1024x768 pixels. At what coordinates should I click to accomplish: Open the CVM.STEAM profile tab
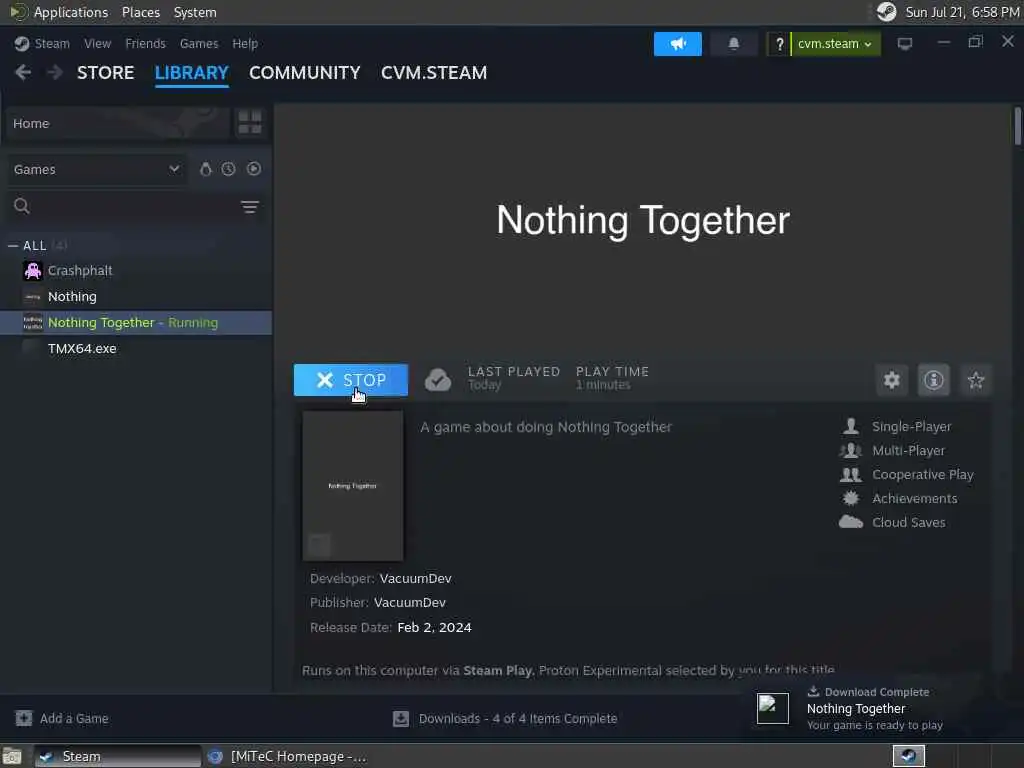coord(434,72)
